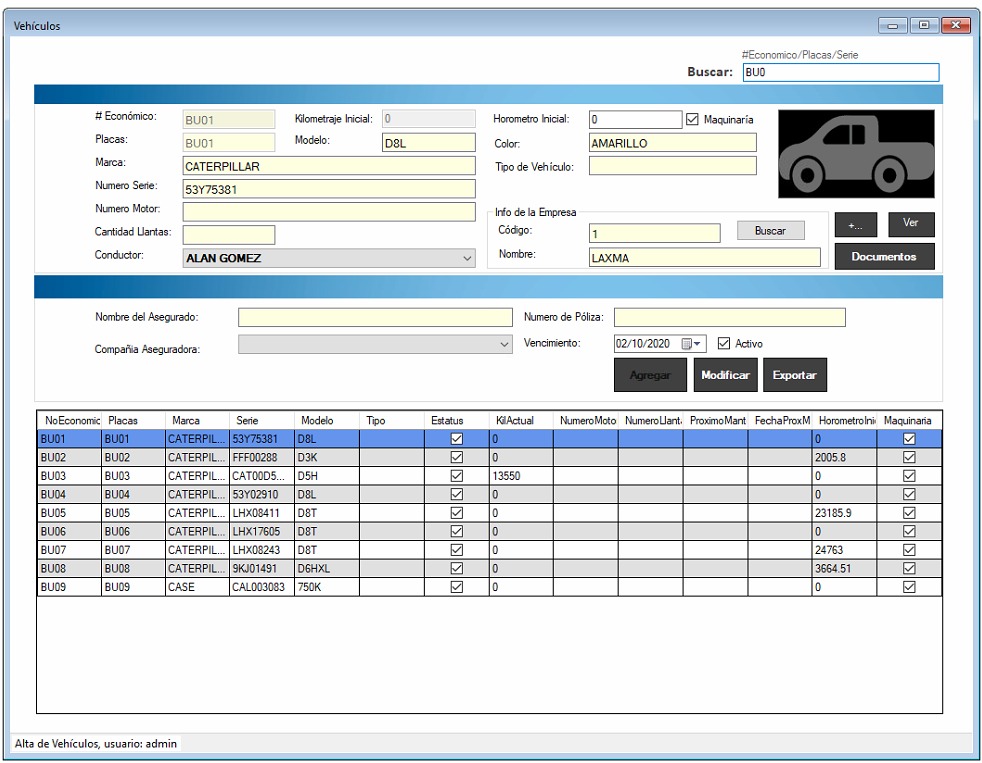Sort table by Tipo column header
The height and width of the screenshot is (763, 982).
pyautogui.click(x=391, y=420)
